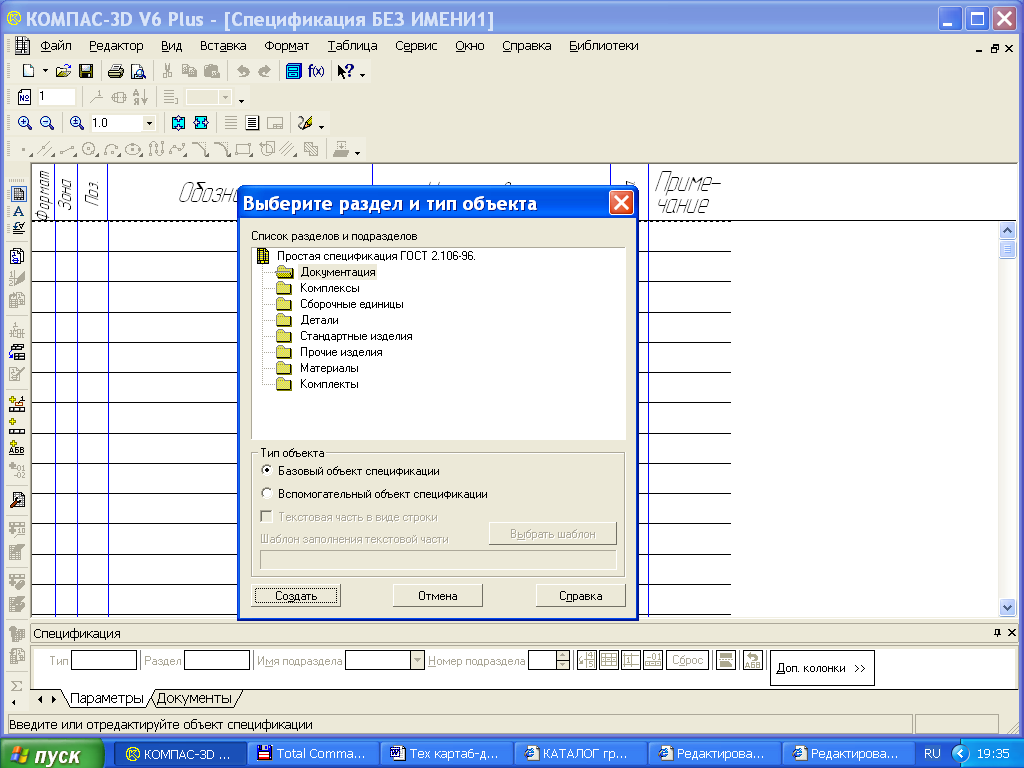Click the Zoom out magnifier icon

tap(47, 123)
